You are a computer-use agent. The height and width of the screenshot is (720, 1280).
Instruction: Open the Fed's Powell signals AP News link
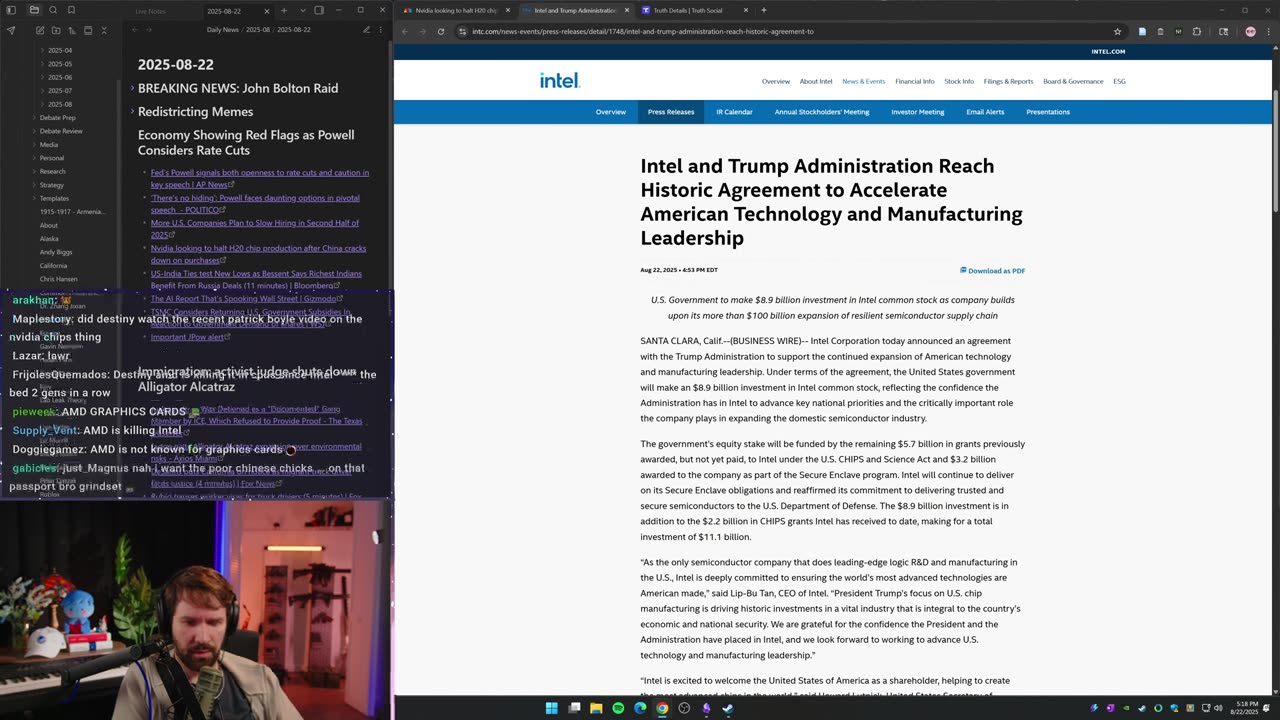click(x=260, y=178)
